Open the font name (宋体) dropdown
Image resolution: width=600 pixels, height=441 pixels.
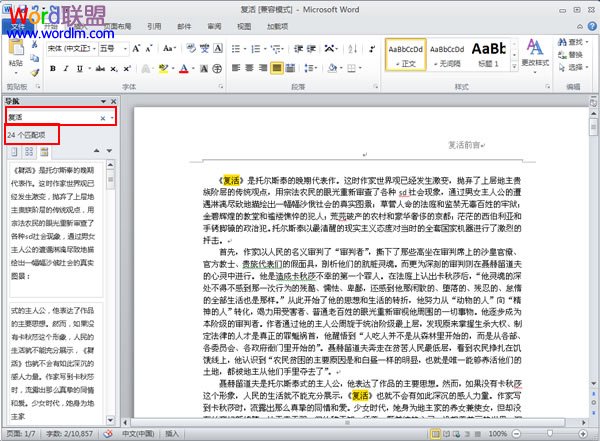(68, 46)
